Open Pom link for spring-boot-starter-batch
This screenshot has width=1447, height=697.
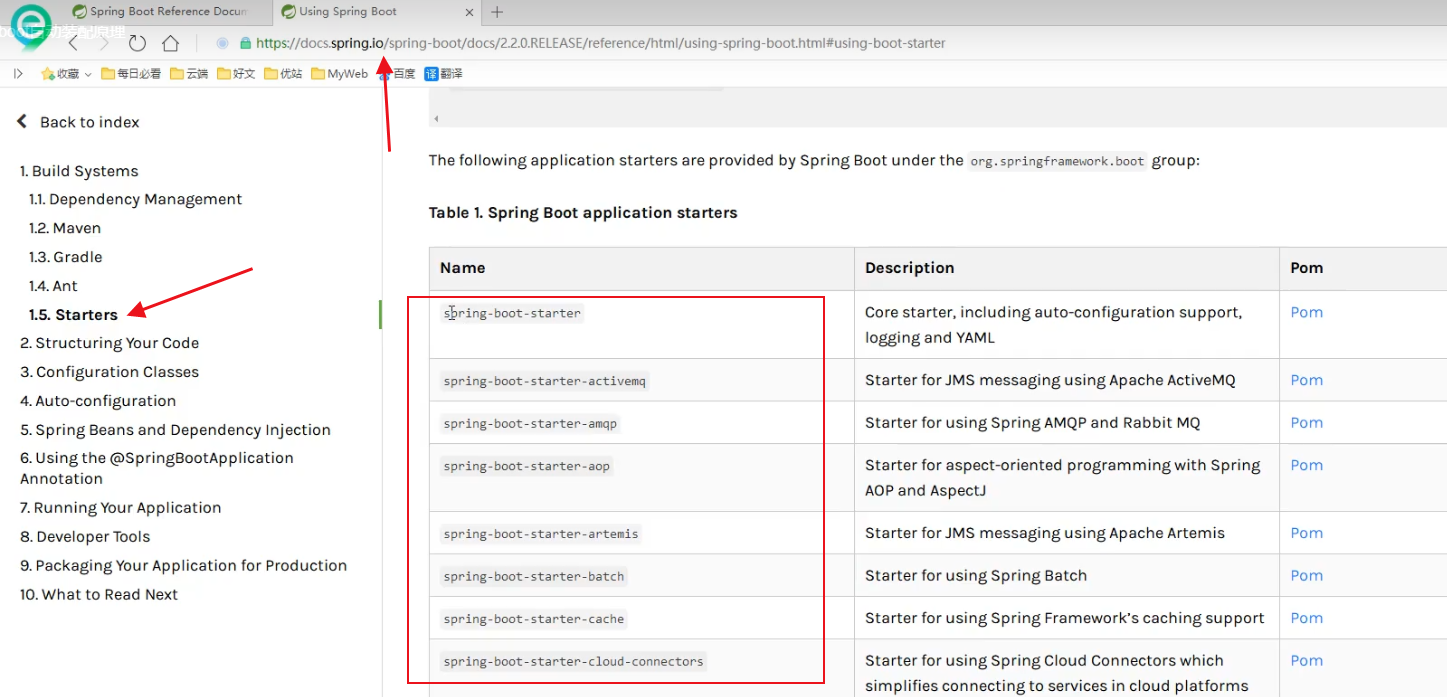point(1306,575)
